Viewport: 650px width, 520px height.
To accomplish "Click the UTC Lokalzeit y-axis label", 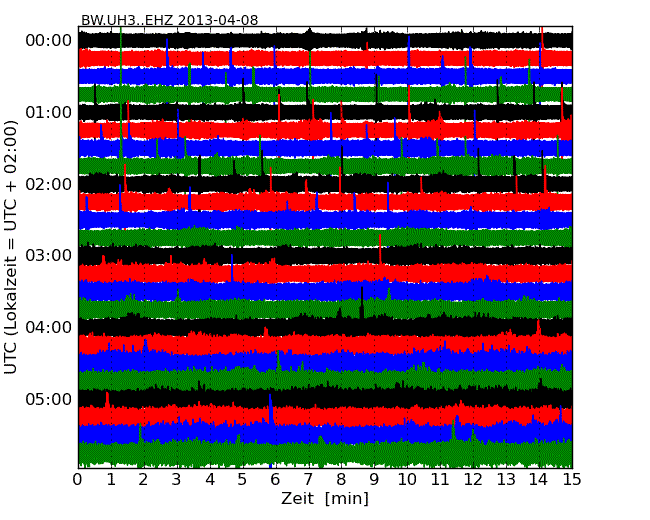I will pyautogui.click(x=11, y=247).
